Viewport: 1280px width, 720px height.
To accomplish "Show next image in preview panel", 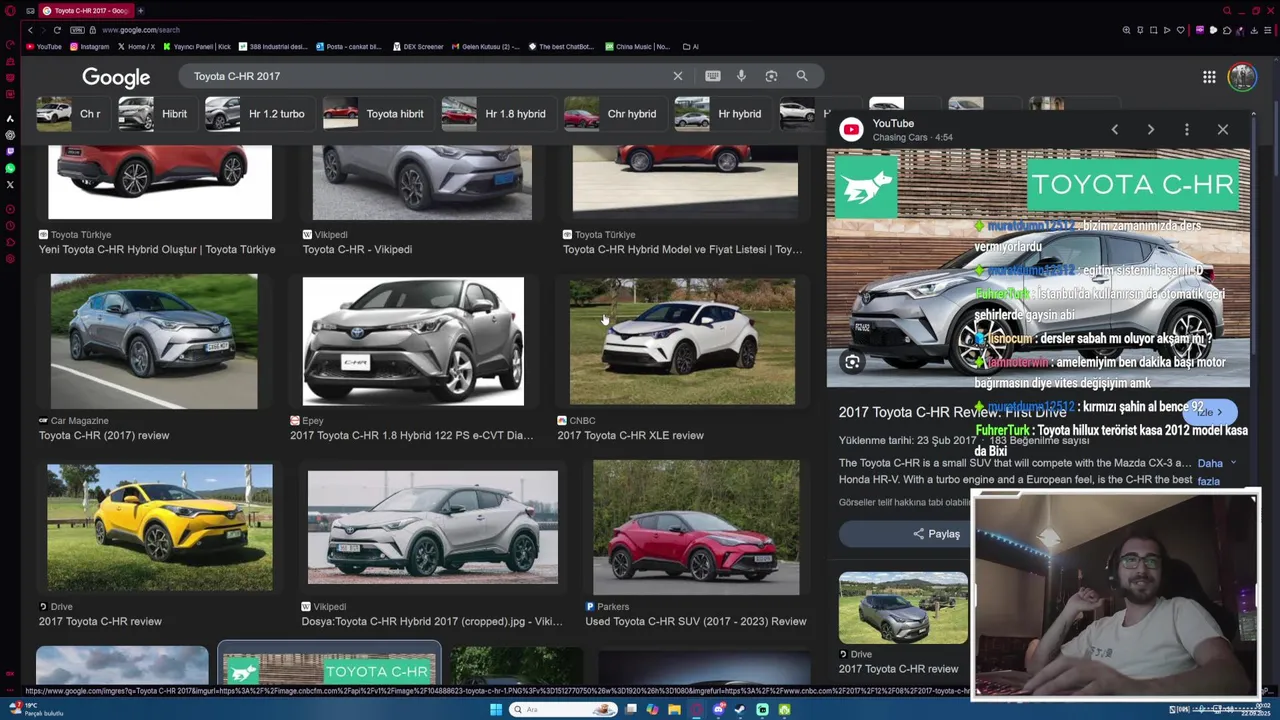I will point(1150,130).
